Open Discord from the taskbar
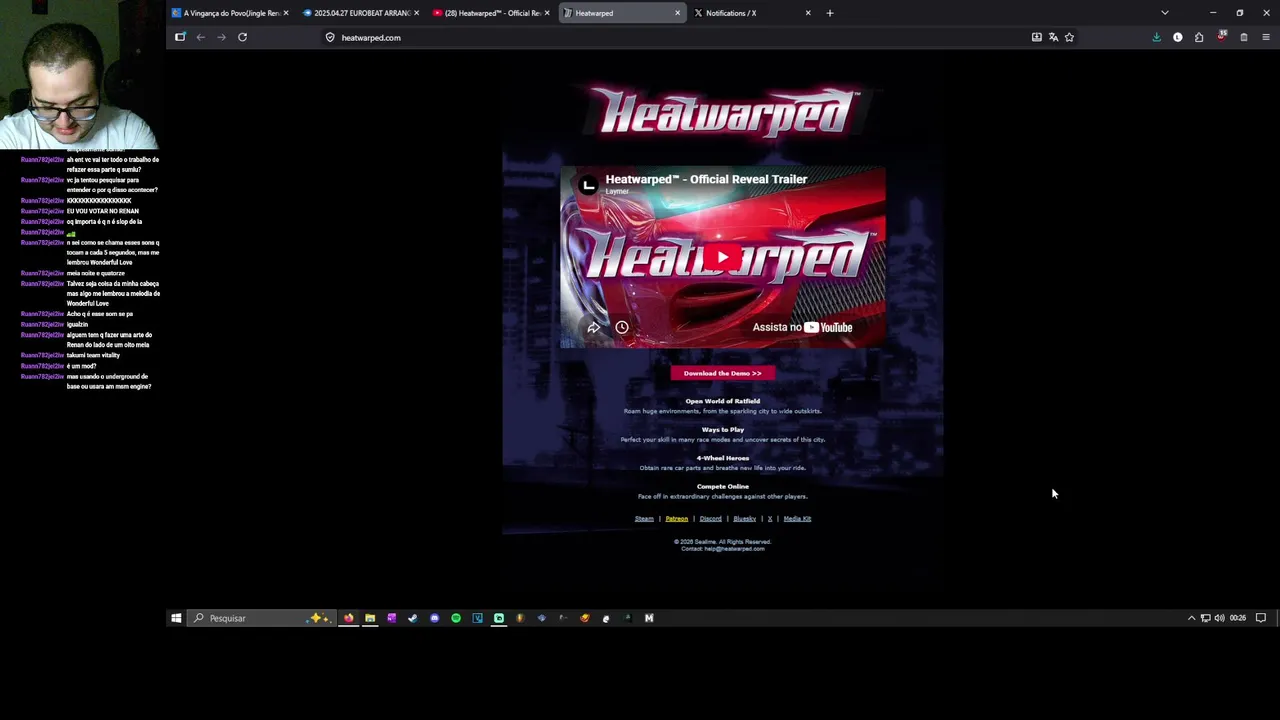The width and height of the screenshot is (1280, 720). pyautogui.click(x=434, y=618)
